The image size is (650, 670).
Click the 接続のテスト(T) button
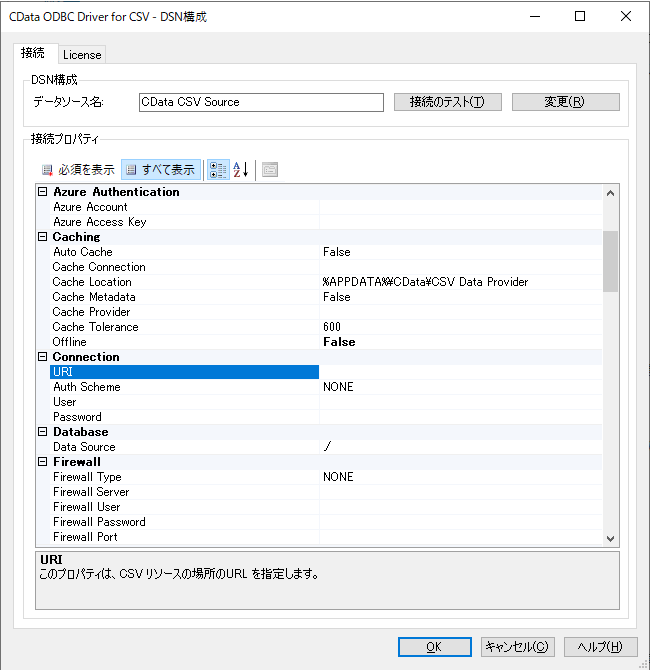447,102
